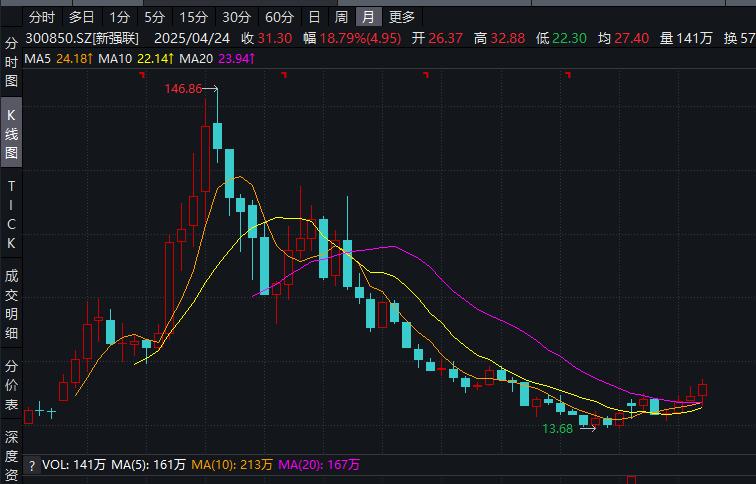The width and height of the screenshot is (756, 484).
Task: Switch to the 日 daily period
Action: [x=314, y=17]
